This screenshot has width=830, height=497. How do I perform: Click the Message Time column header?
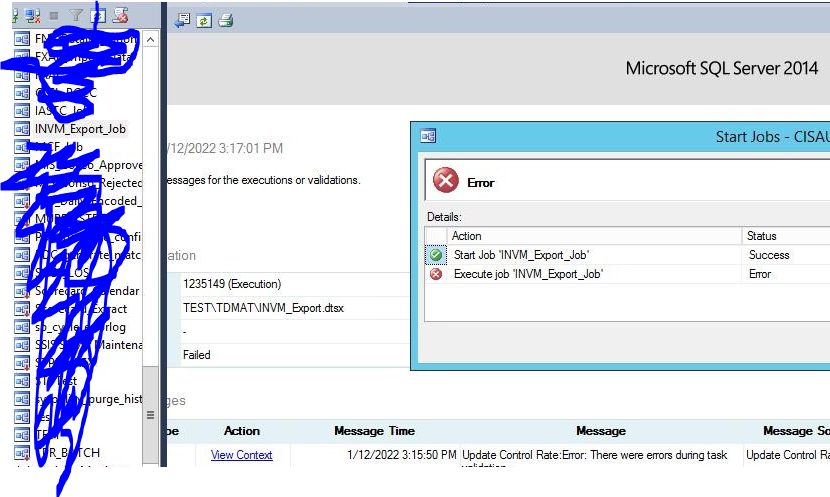pyautogui.click(x=374, y=431)
